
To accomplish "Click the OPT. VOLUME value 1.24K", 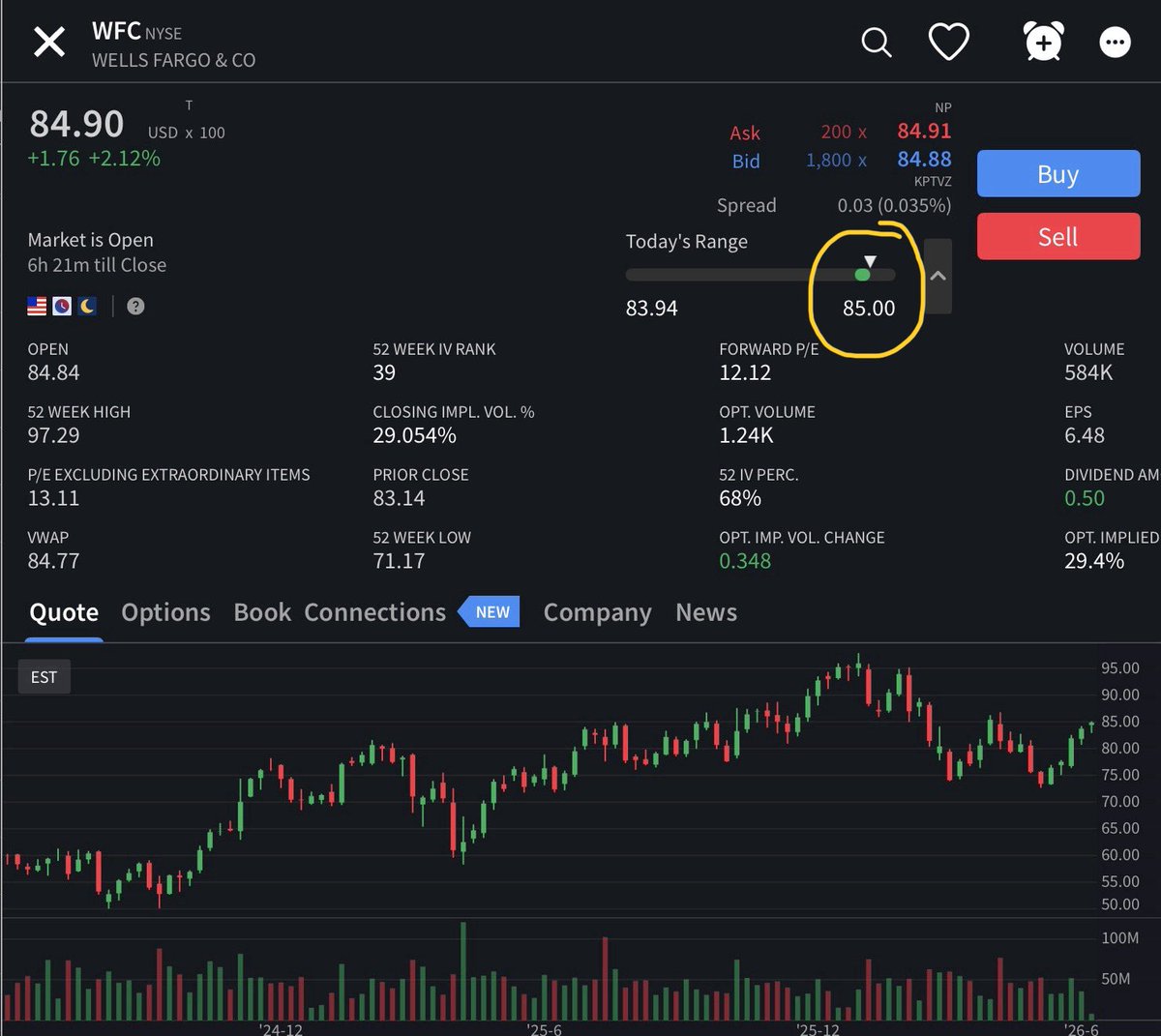I will click(x=746, y=435).
